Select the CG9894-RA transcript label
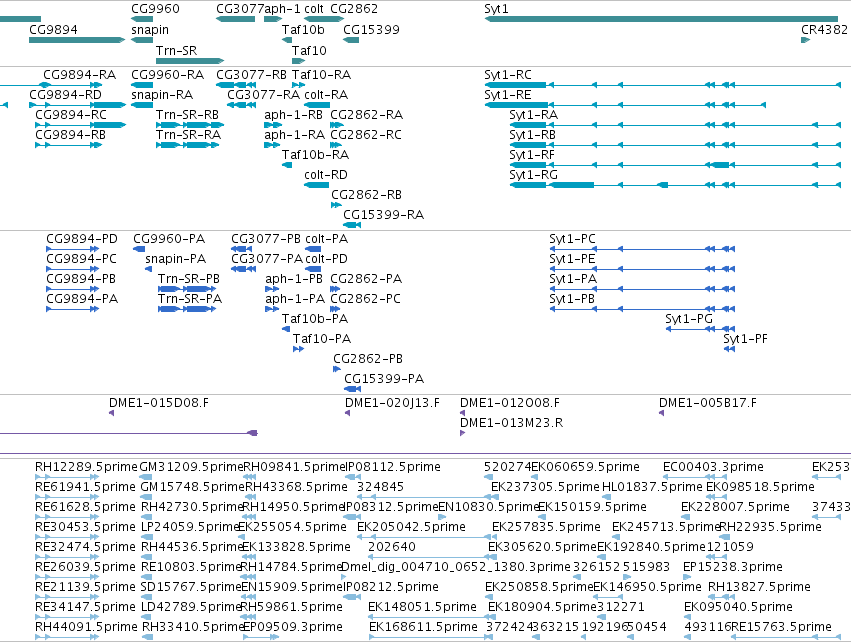Screen dimensions: 851x642 click(x=79, y=74)
